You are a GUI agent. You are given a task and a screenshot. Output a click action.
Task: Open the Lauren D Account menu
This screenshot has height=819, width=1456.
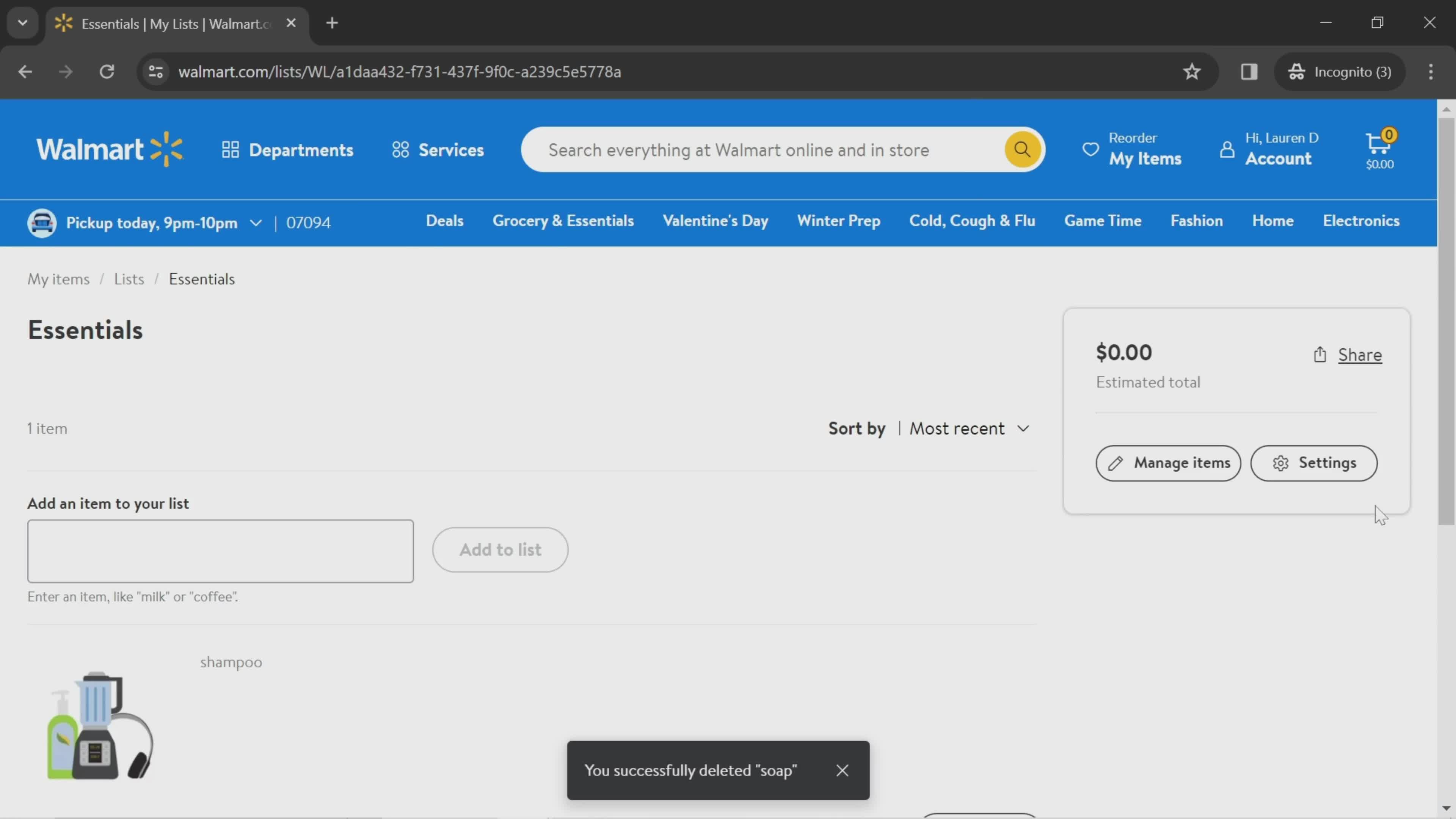[x=1269, y=150]
